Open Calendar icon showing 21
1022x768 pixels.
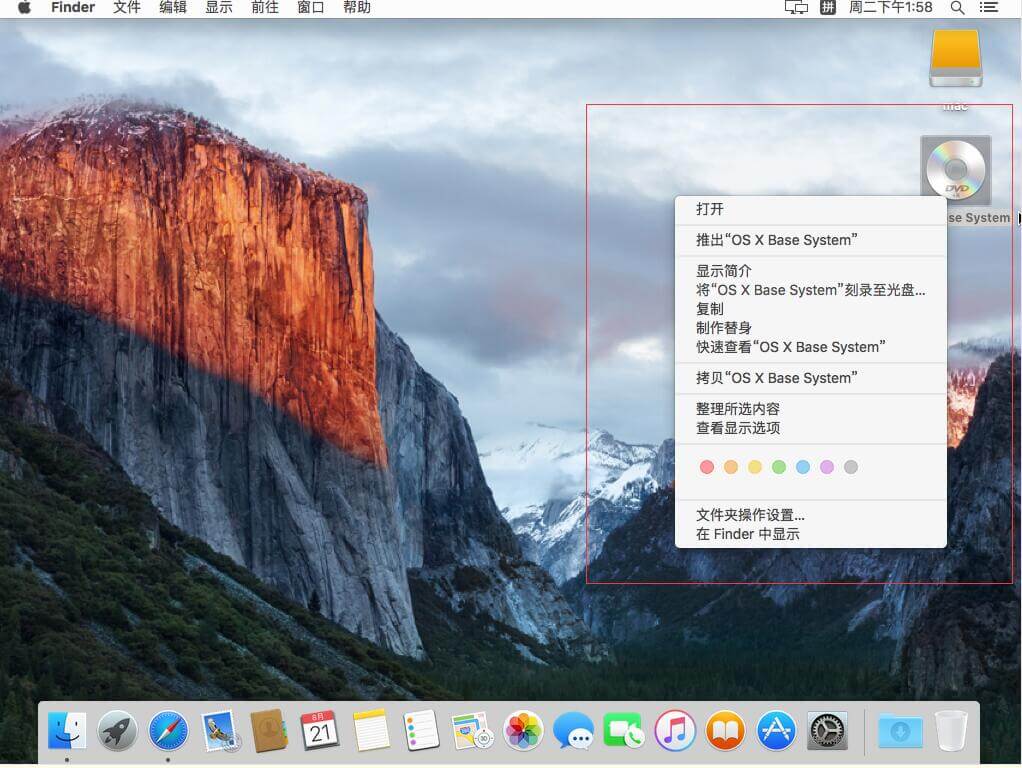click(x=319, y=730)
